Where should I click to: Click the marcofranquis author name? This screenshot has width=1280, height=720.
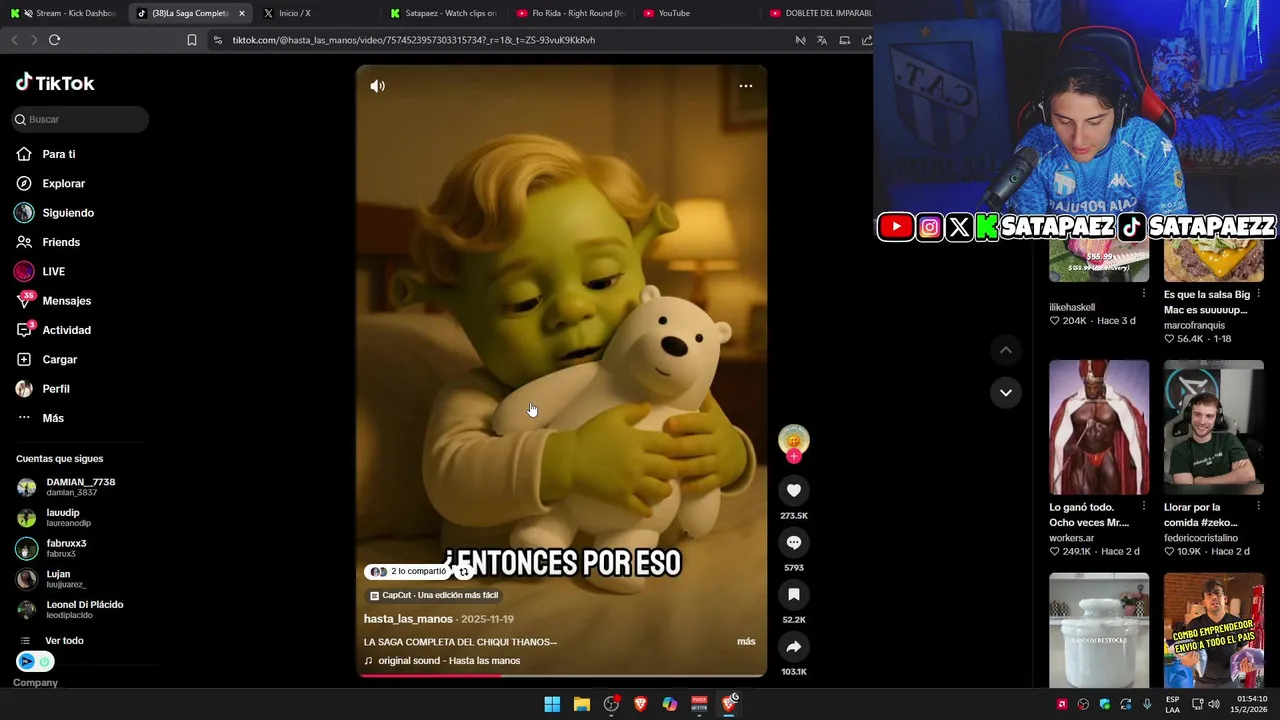[x=1194, y=325]
